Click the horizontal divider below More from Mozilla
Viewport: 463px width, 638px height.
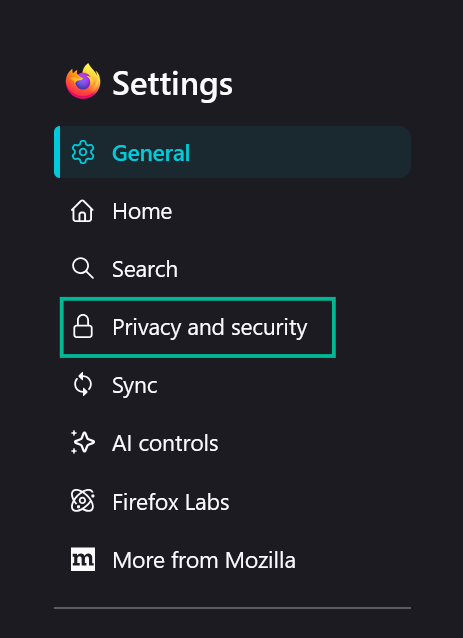click(232, 608)
